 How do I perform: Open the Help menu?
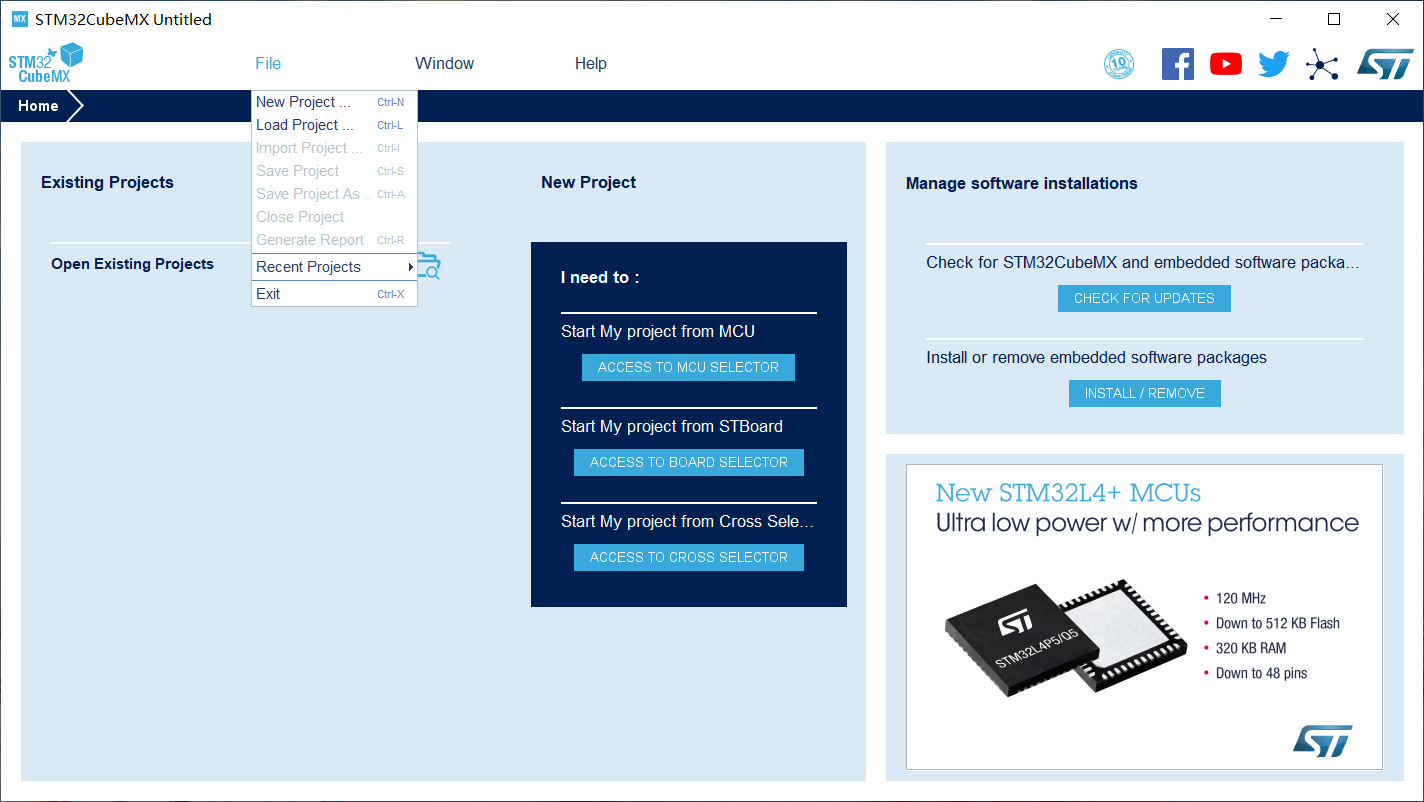[590, 63]
